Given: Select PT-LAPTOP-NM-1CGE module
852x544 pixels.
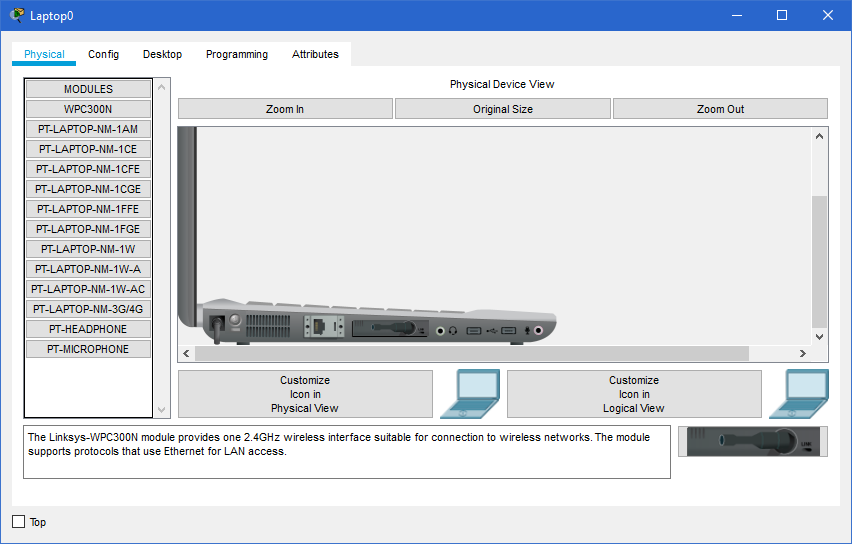Looking at the screenshot, I should pos(88,189).
